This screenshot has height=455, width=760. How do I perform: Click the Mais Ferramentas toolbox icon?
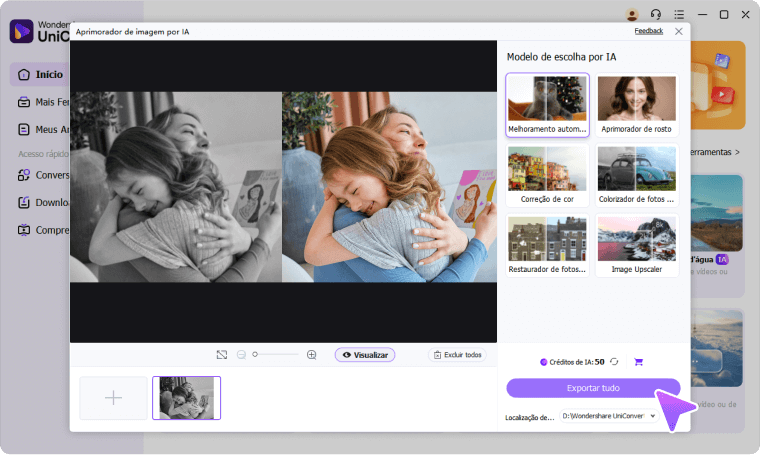point(24,102)
